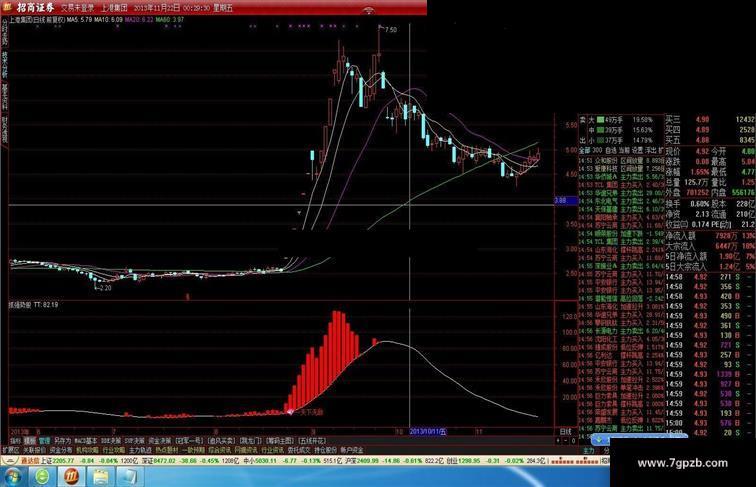Click the 买三 4.90 order book row
The height and width of the screenshot is (487, 756).
click(x=711, y=119)
